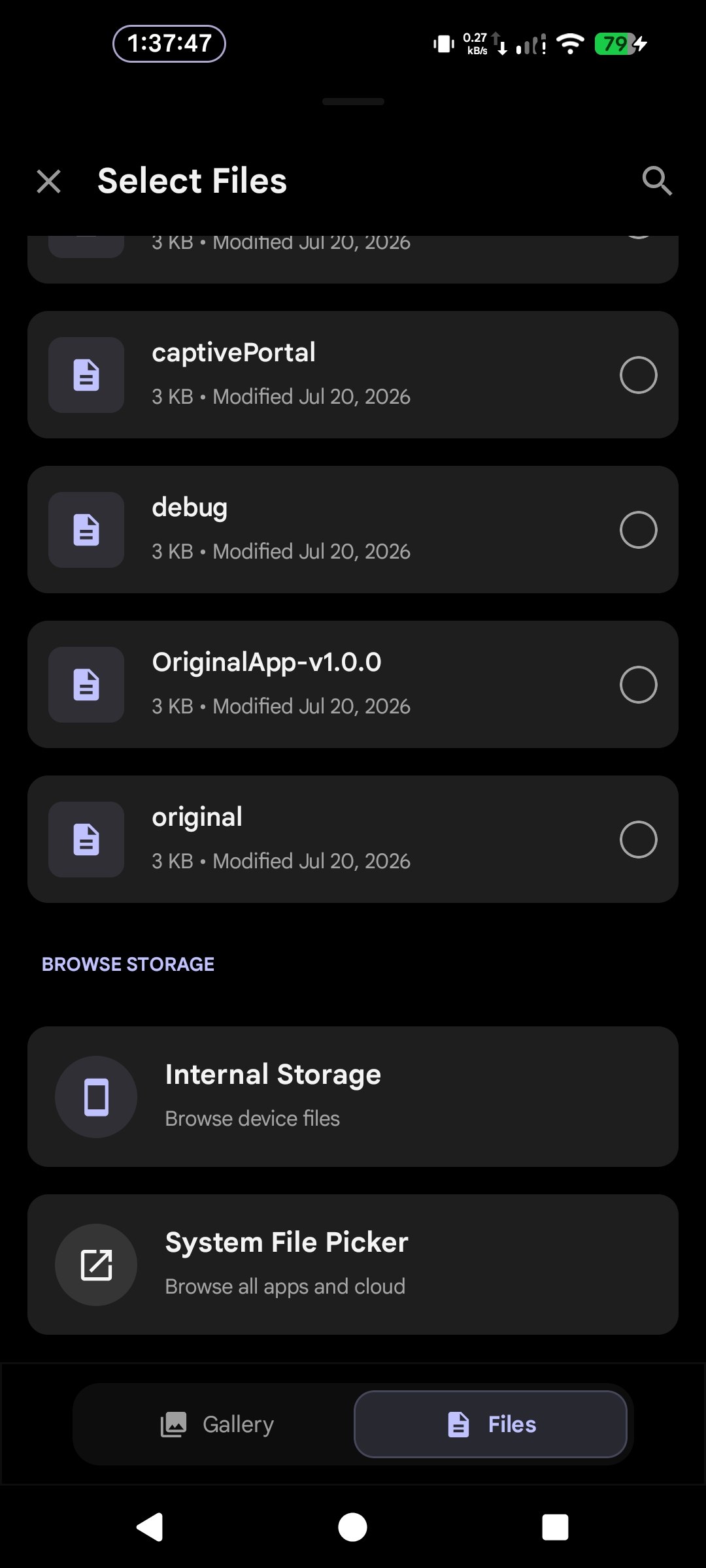Tap the debug file document icon
Screen dimensions: 706x1568
click(x=86, y=530)
